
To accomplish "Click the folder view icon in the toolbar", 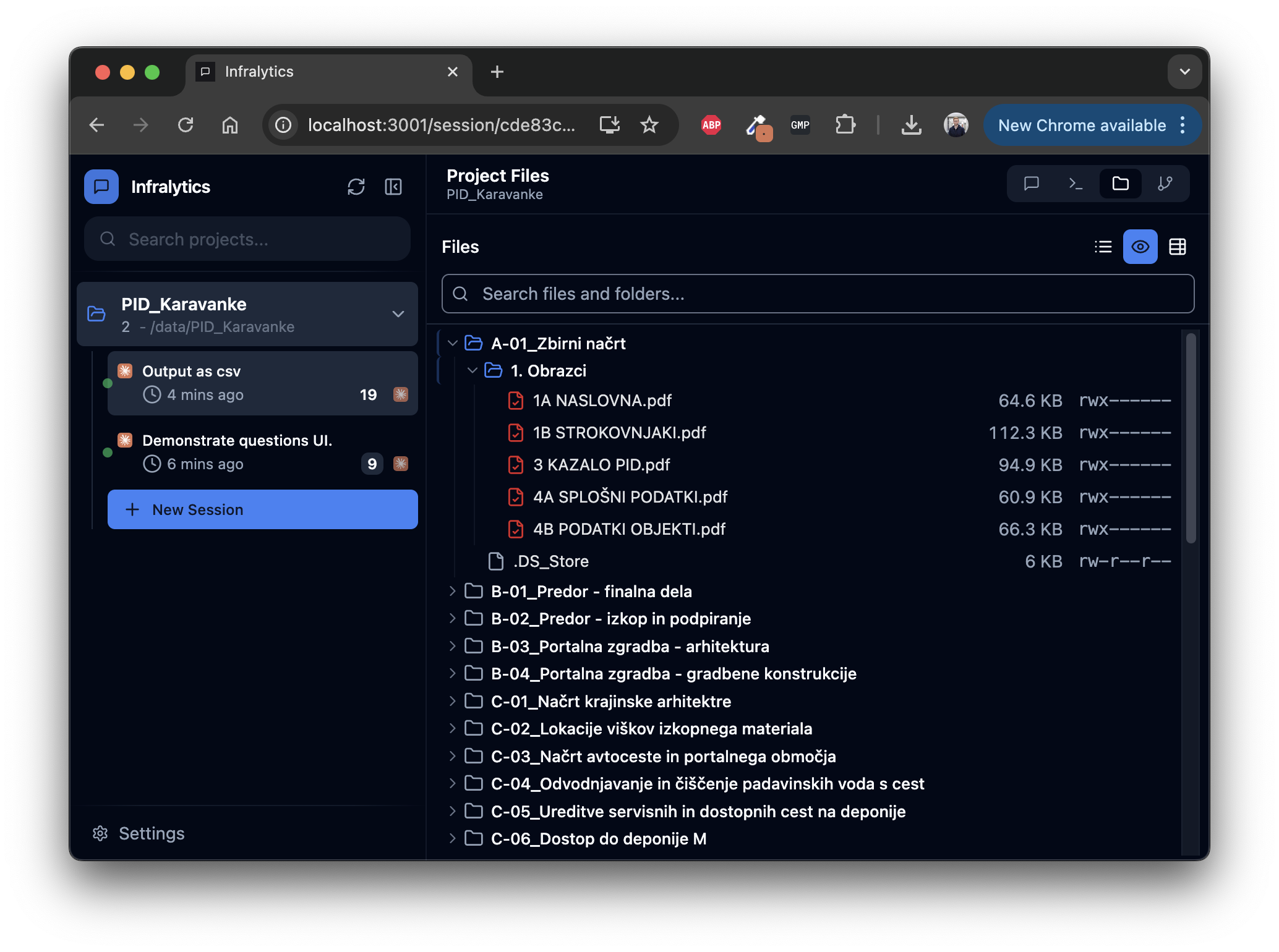I will coord(1120,183).
